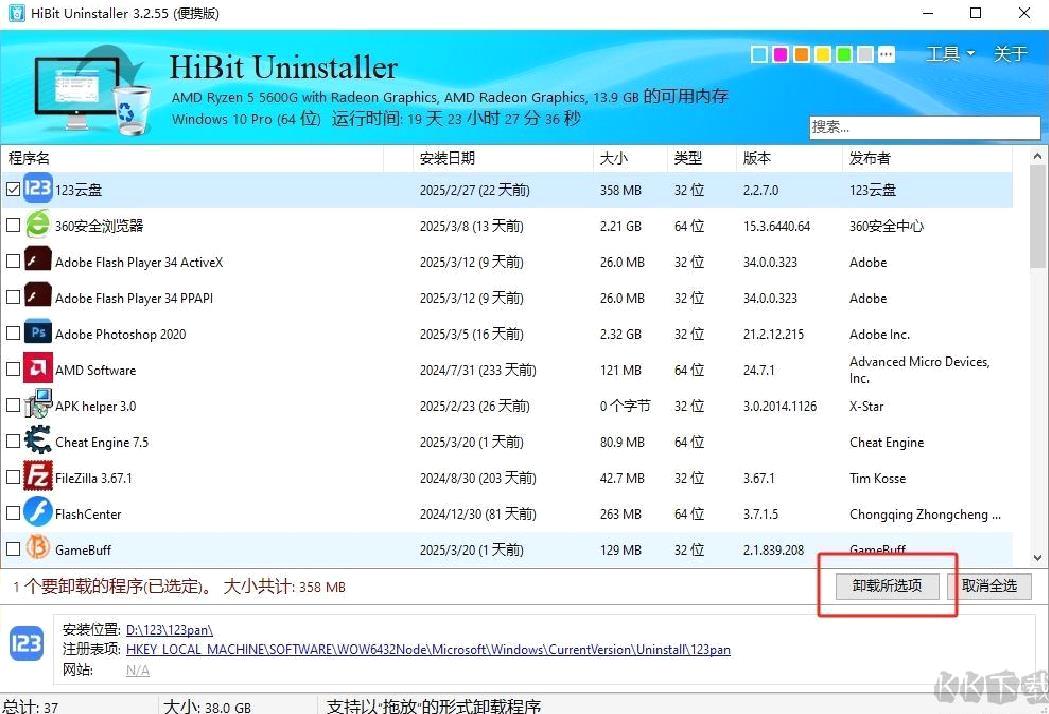Choose the gray theme color swatch
Viewport: 1049px width, 714px height.
(866, 54)
